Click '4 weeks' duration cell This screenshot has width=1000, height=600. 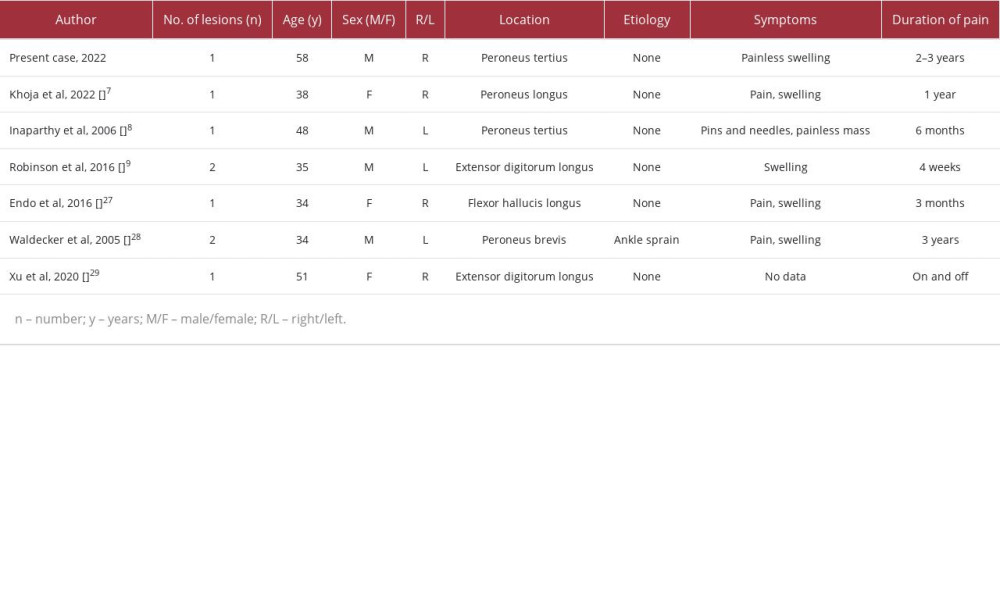pos(940,167)
